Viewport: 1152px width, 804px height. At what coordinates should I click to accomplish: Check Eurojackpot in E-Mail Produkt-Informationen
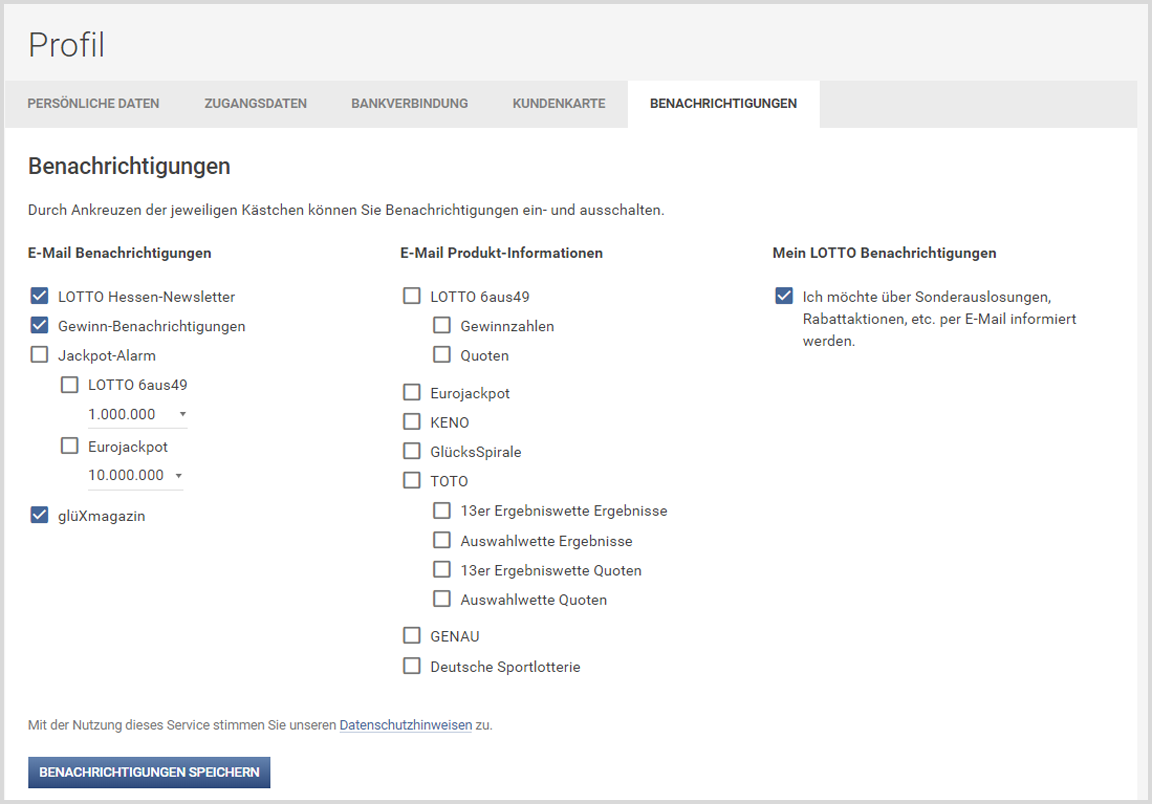tap(412, 392)
